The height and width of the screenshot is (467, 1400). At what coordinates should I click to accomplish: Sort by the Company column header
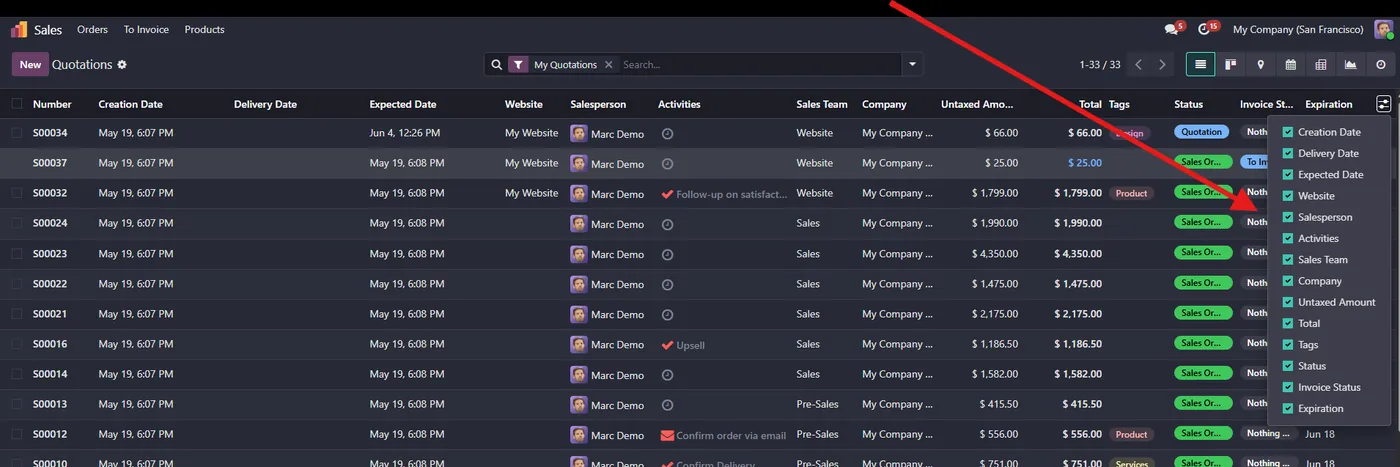[884, 104]
